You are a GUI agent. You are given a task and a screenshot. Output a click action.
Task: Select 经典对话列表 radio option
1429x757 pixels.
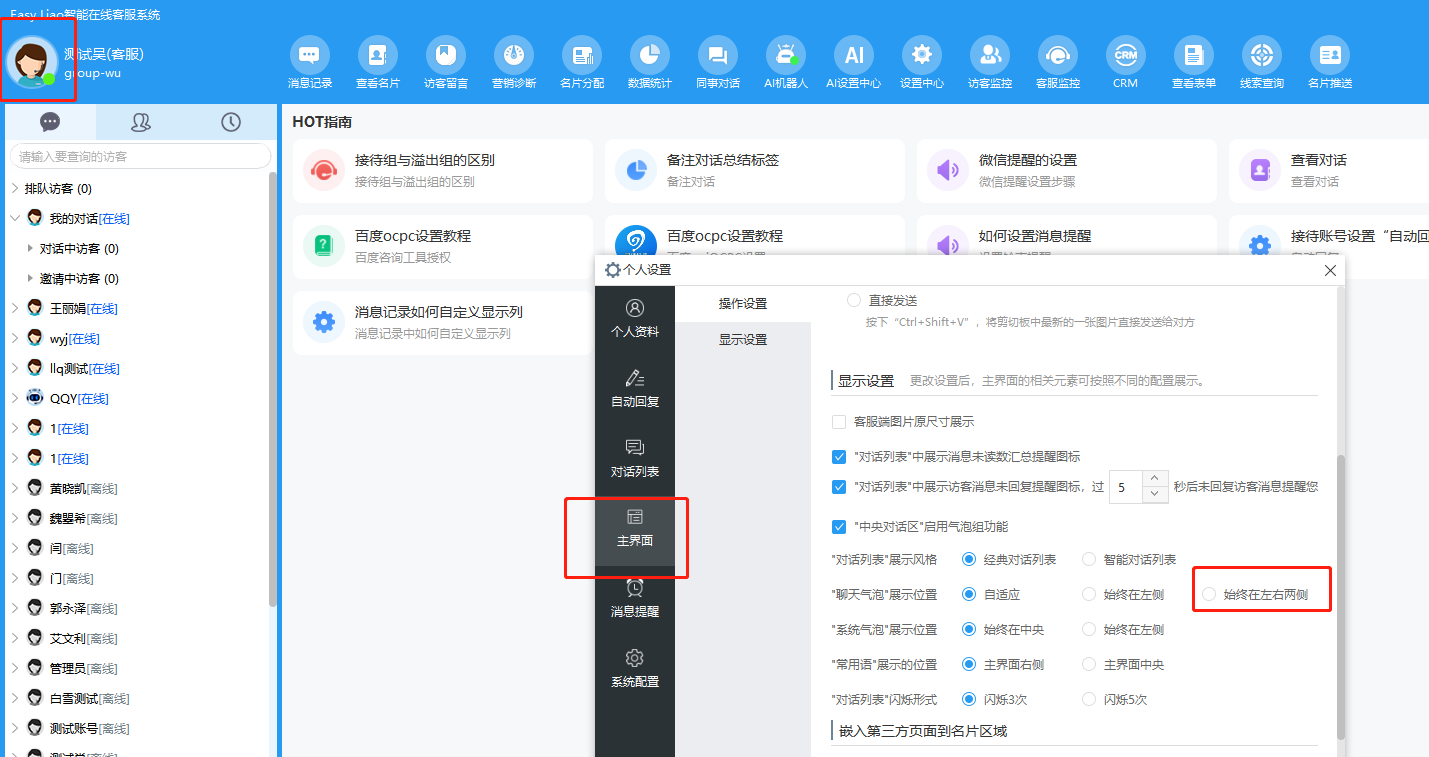coord(968,559)
